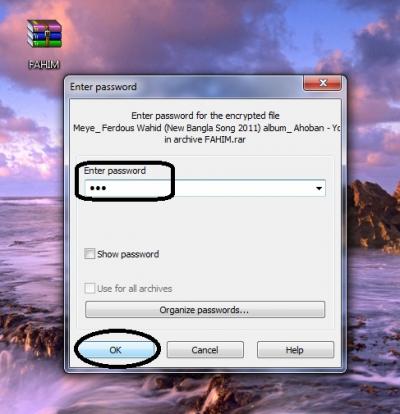Click 'Enter password for the encrypted file' heading
Viewport: 400px width, 414px height.
click(x=205, y=116)
